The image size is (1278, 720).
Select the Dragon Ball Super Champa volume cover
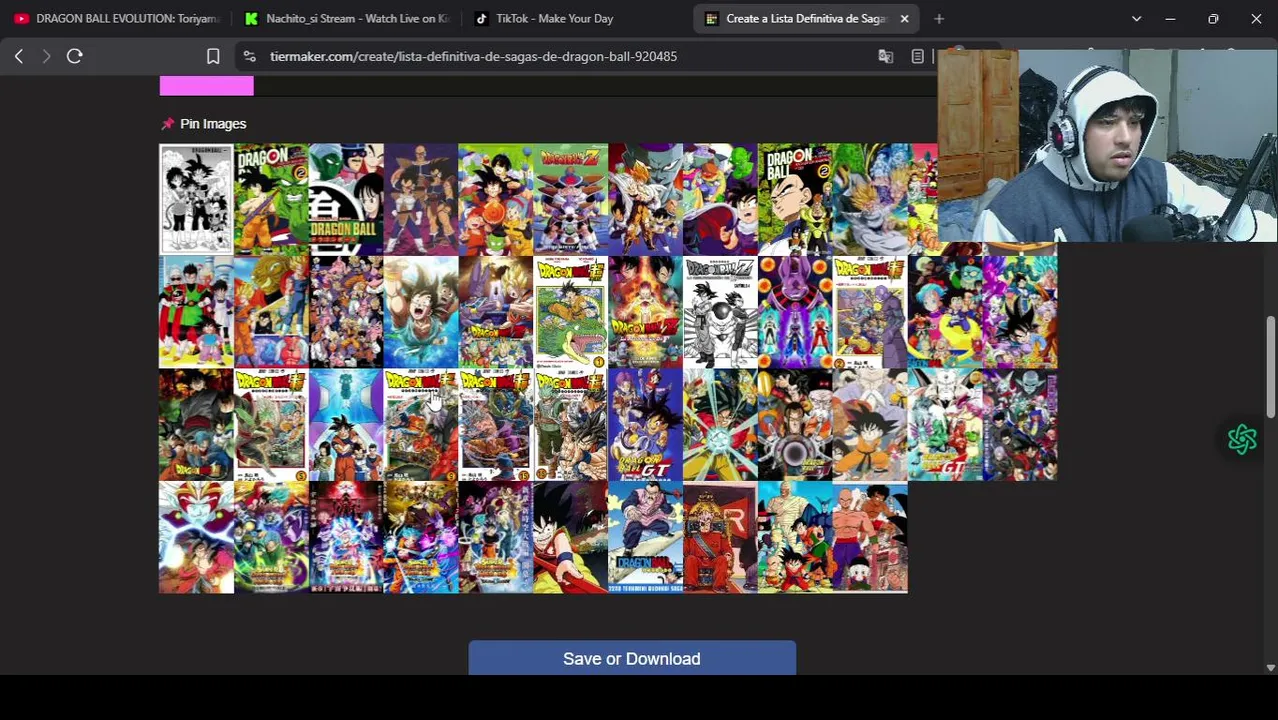coord(871,312)
